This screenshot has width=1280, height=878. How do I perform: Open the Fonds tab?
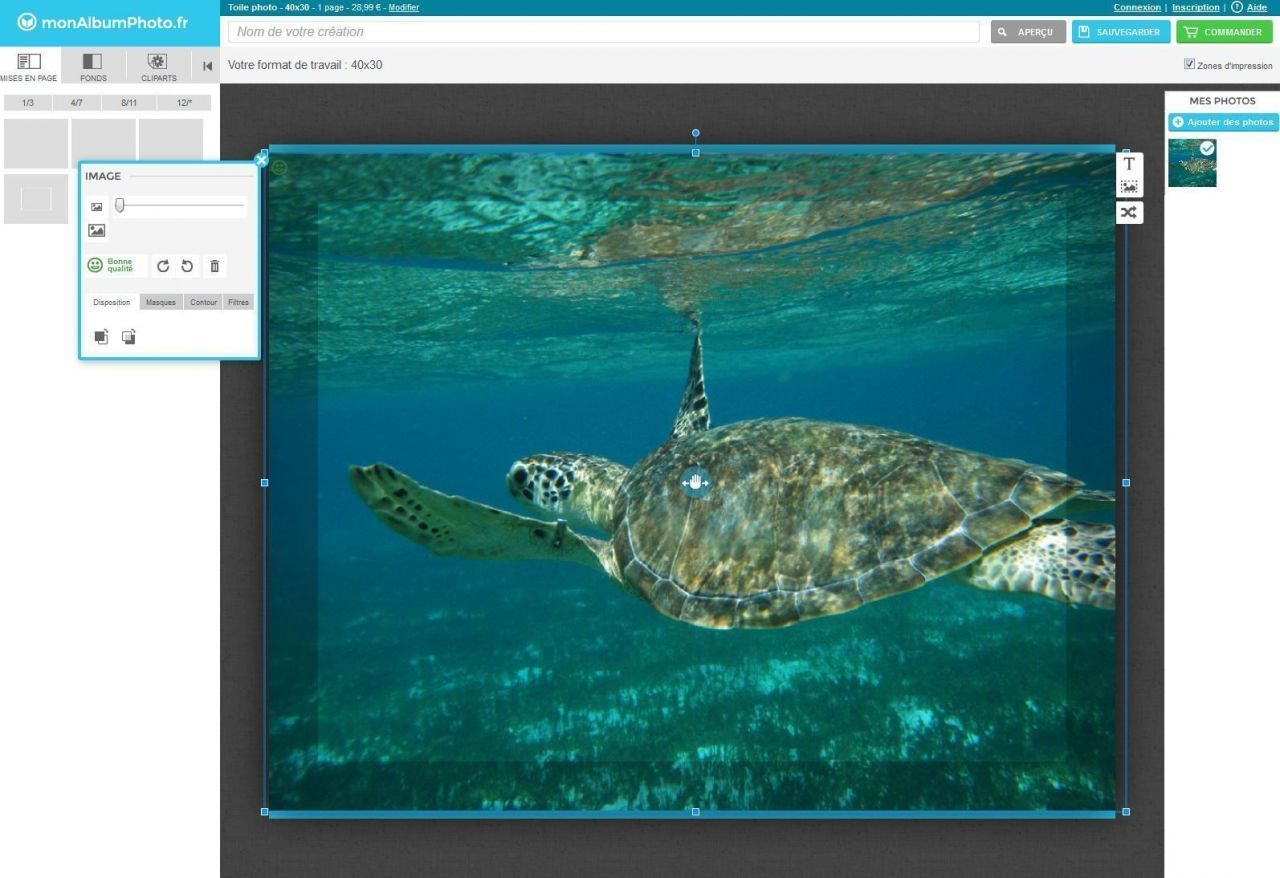coord(93,67)
